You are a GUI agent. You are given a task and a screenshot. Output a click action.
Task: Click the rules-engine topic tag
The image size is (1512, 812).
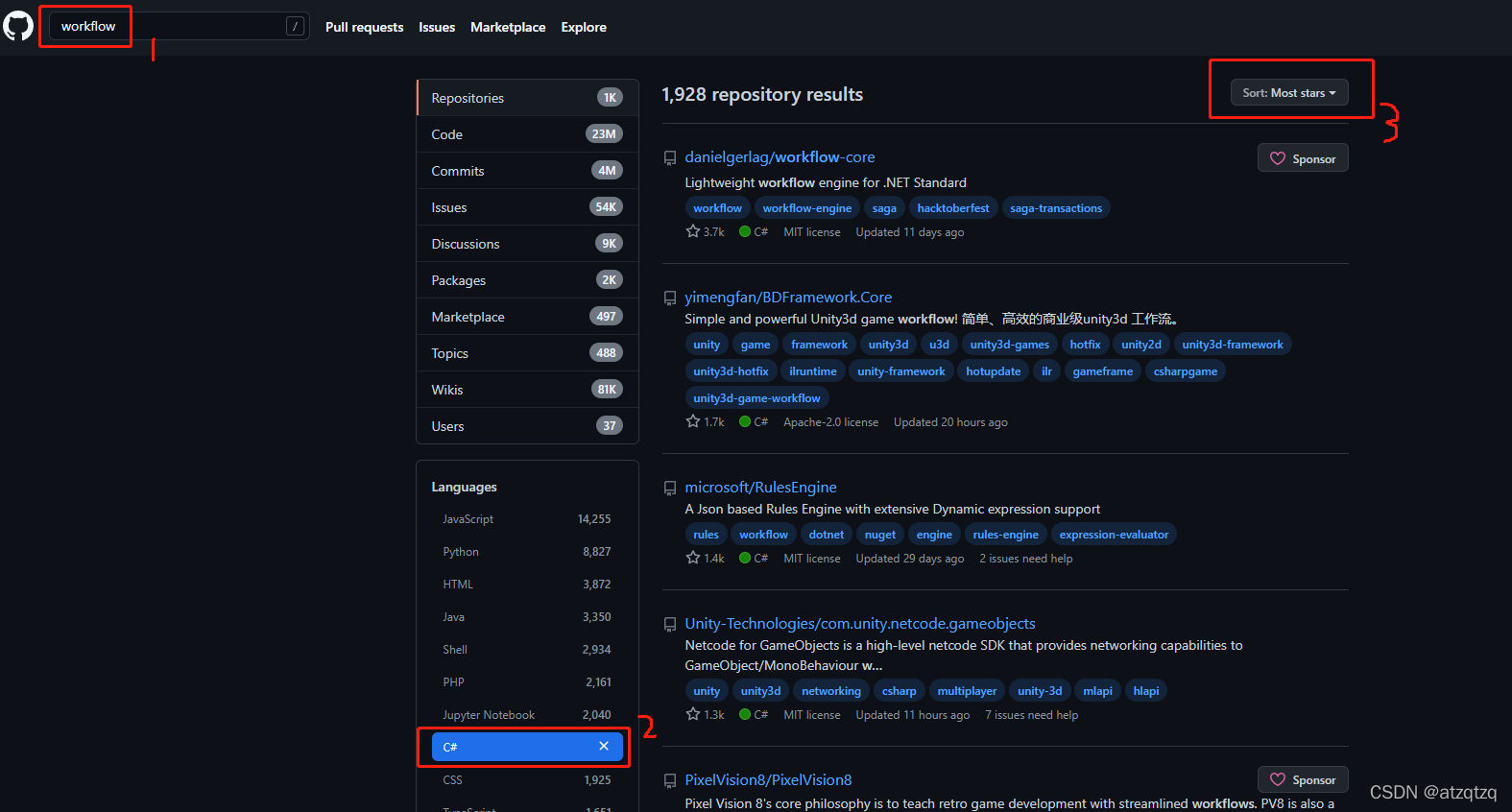point(1005,535)
